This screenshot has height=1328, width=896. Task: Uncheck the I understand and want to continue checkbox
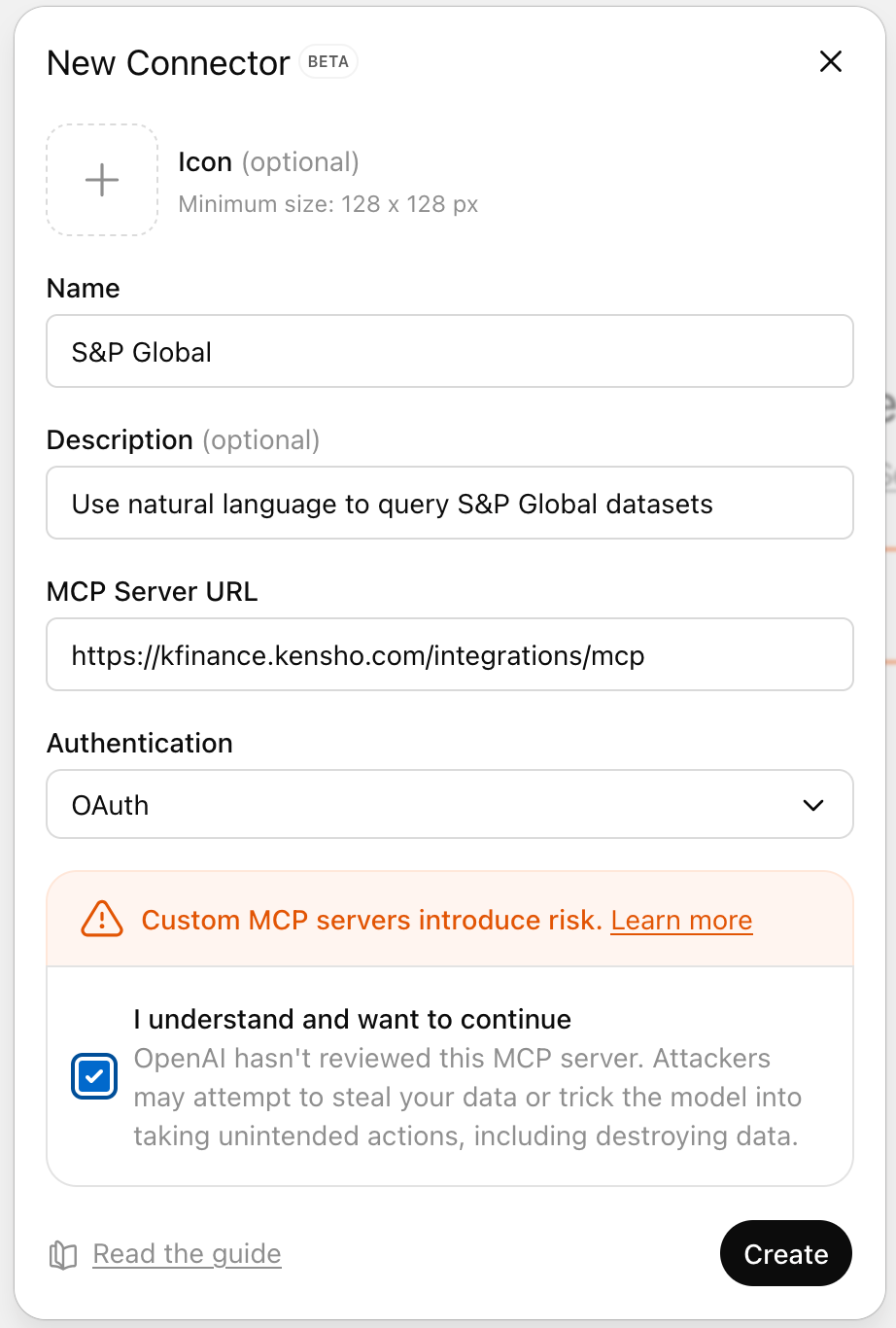pos(94,1076)
